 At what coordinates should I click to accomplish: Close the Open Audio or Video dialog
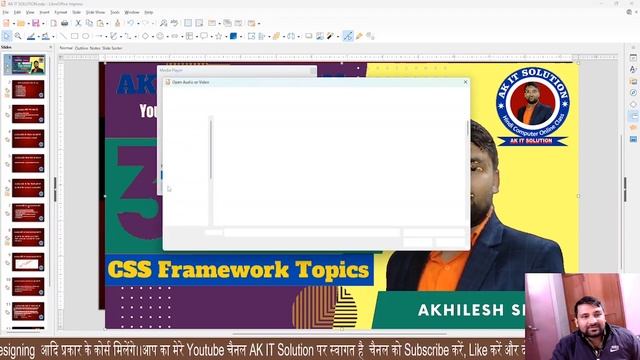tap(465, 82)
